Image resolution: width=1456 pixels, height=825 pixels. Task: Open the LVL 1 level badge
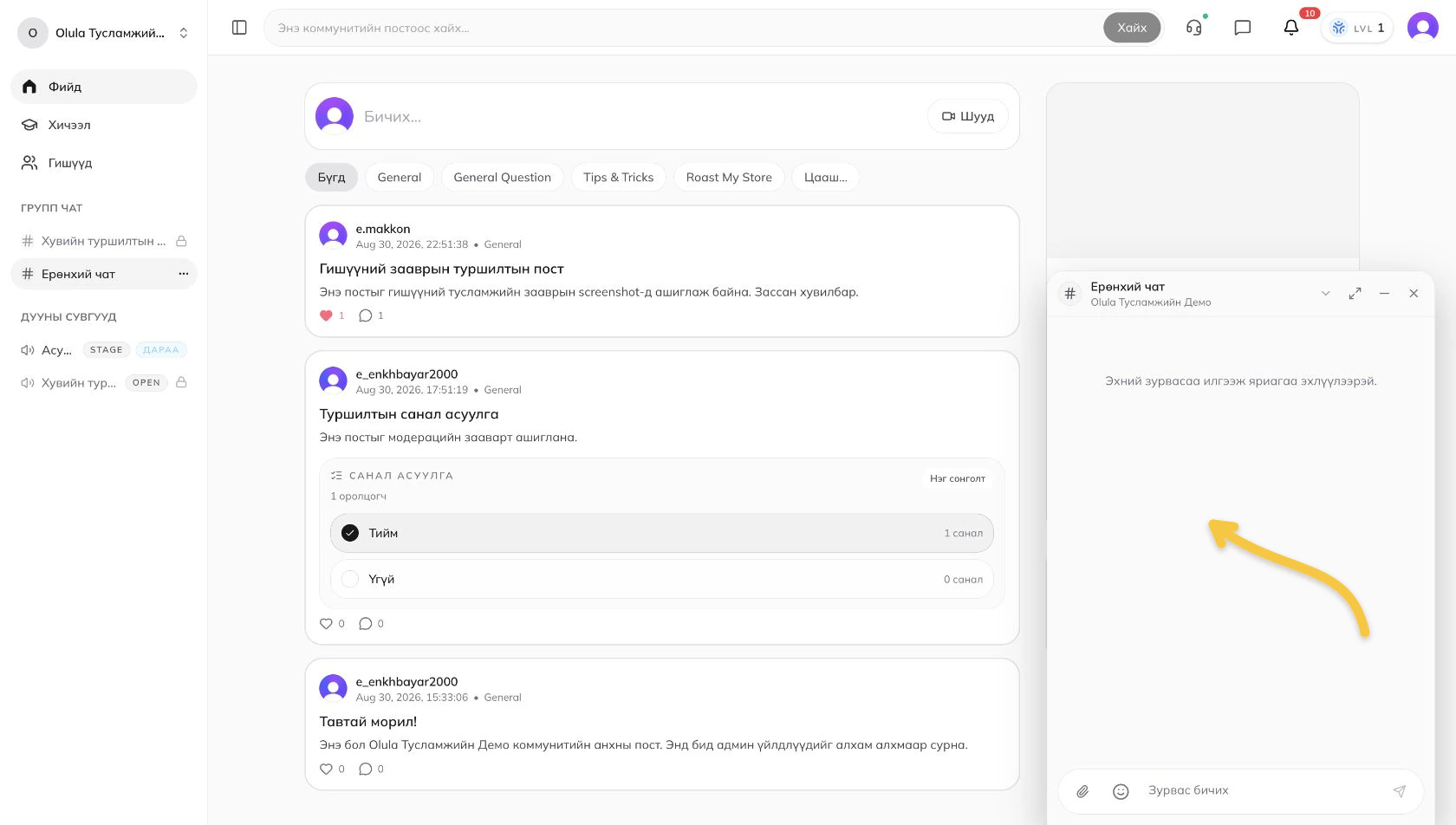[x=1357, y=28]
